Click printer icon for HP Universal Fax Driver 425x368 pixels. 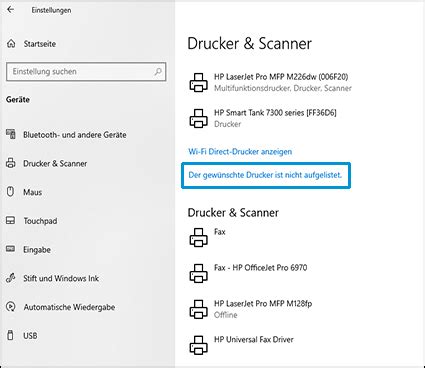pos(199,345)
